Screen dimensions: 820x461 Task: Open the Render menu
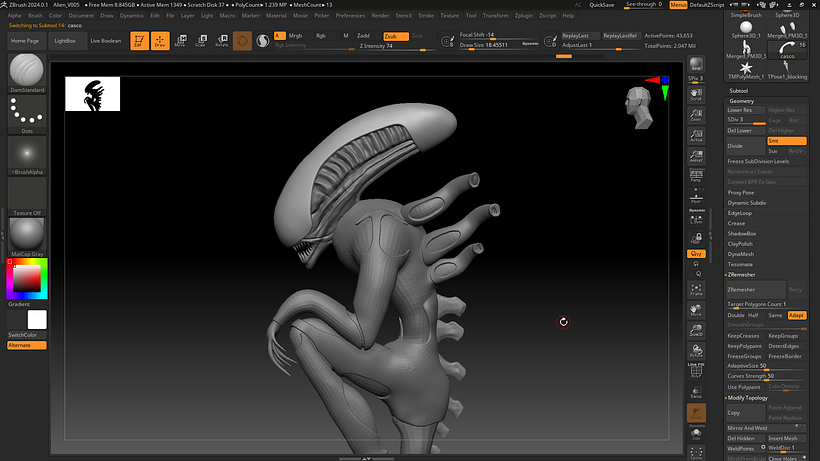point(380,16)
